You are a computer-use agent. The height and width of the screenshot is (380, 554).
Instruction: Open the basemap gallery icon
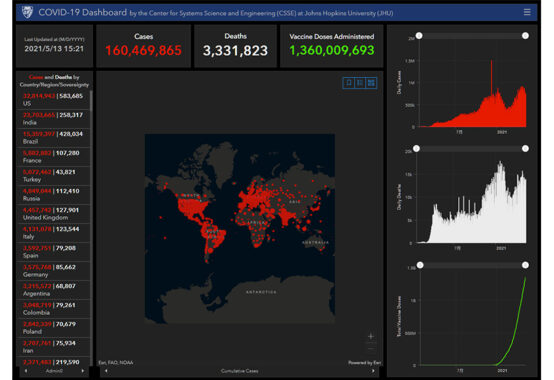click(371, 83)
